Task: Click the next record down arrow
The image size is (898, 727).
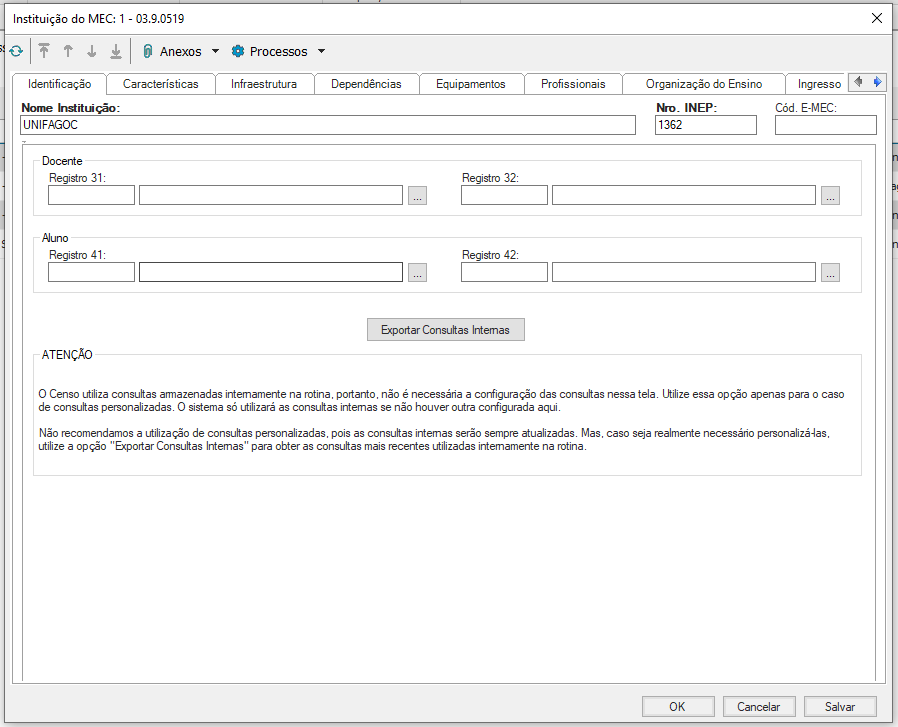Action: click(x=92, y=51)
